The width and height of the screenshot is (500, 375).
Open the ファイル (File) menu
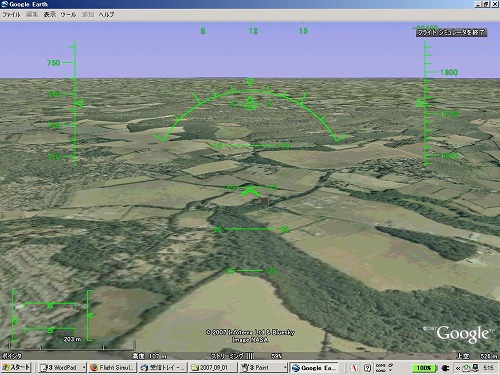[11, 15]
